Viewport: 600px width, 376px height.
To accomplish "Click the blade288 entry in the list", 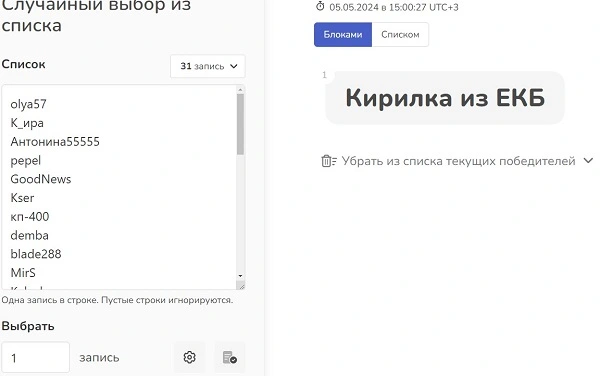I will tap(36, 254).
